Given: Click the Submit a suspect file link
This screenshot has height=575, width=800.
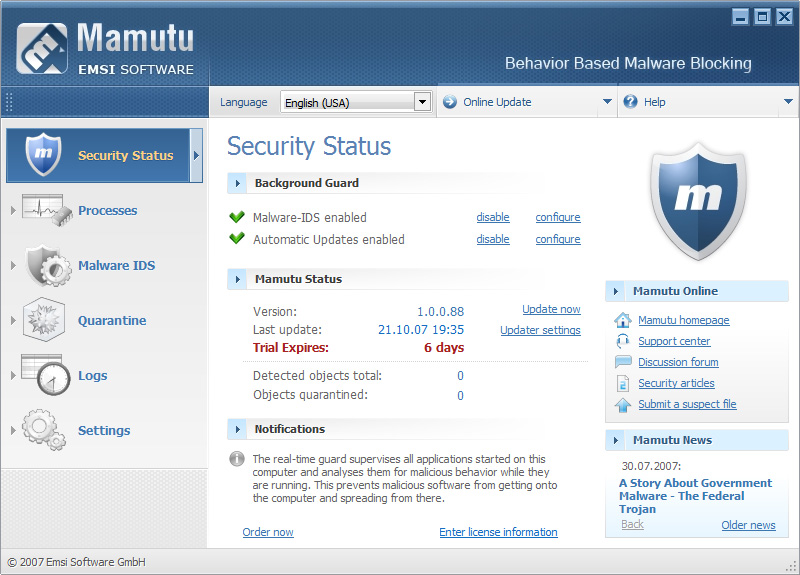Looking at the screenshot, I should (x=687, y=404).
